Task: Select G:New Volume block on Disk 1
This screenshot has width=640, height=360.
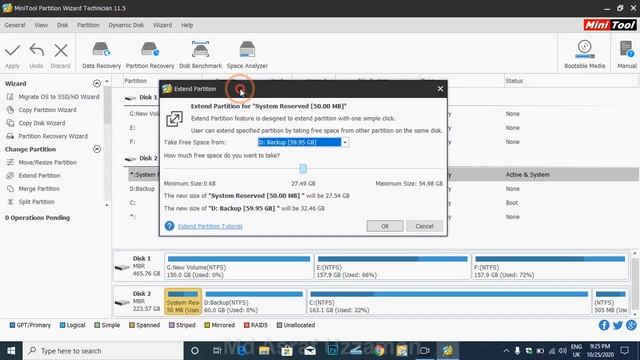Action: coord(239,267)
